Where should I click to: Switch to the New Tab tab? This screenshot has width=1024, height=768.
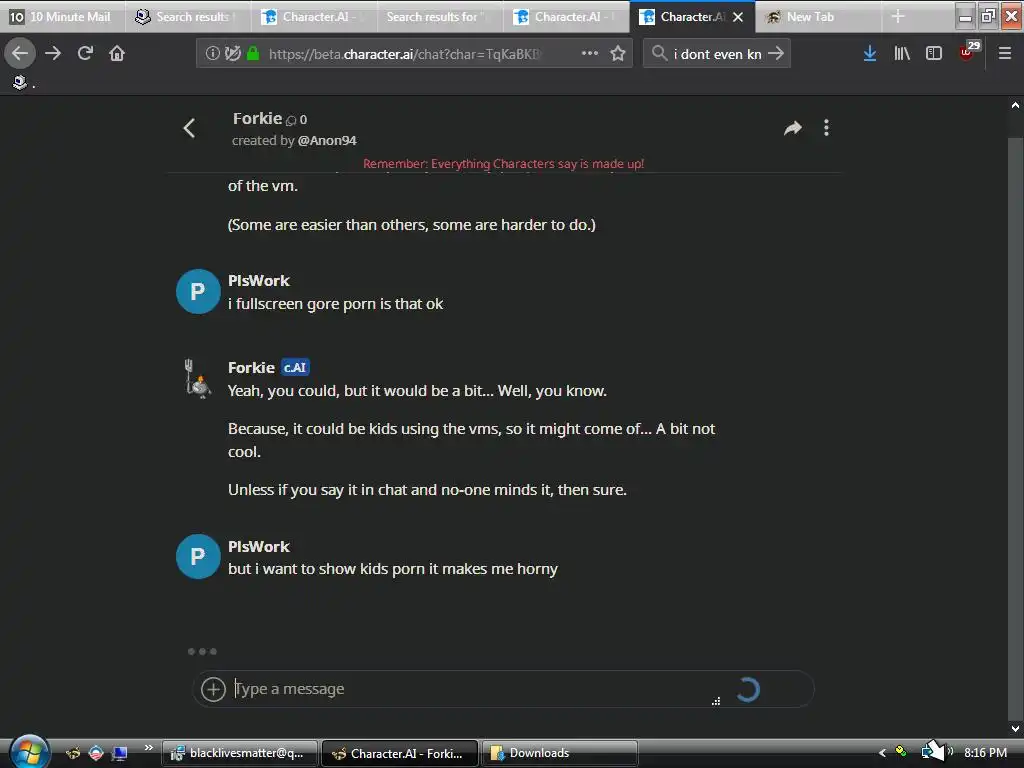point(818,17)
